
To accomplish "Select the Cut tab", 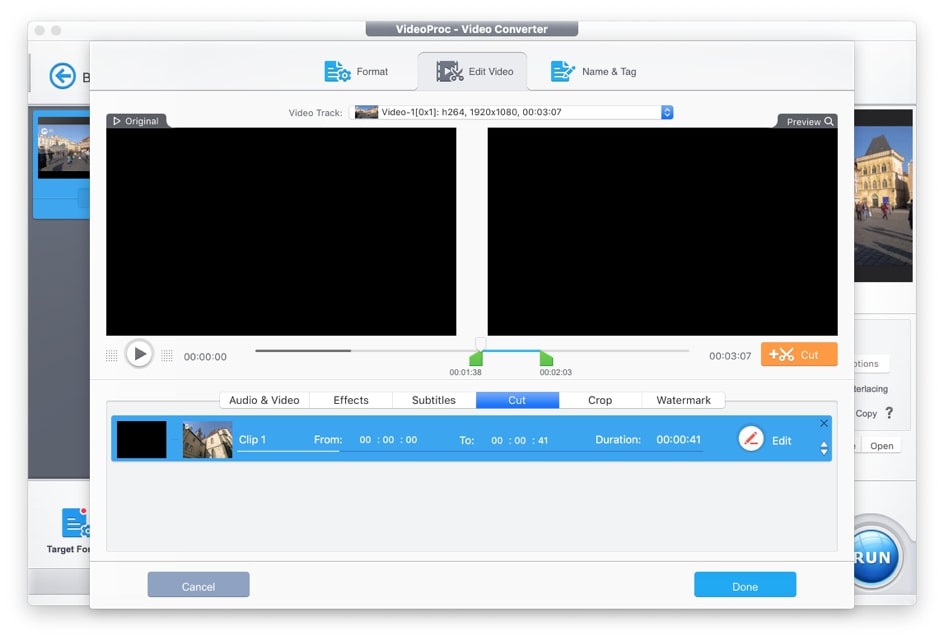I will pos(517,400).
